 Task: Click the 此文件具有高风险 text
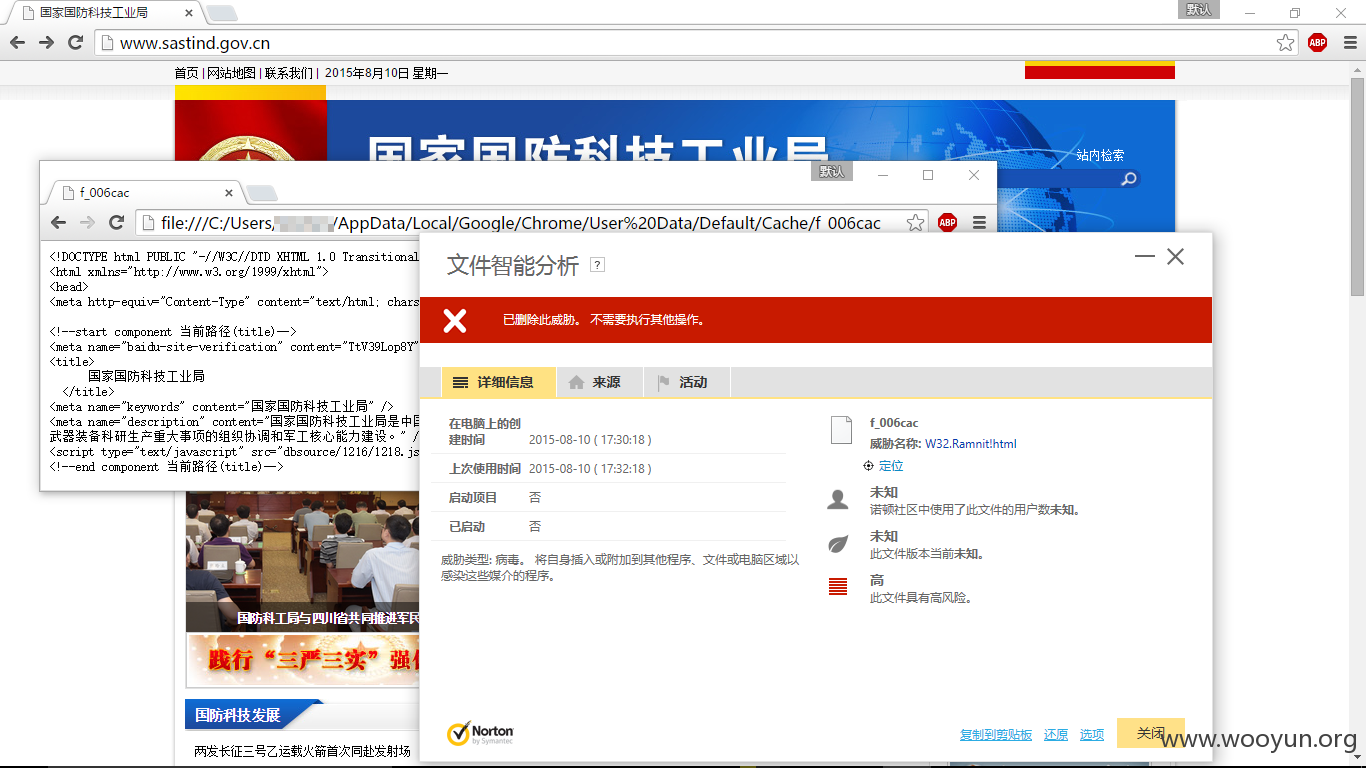(x=921, y=598)
